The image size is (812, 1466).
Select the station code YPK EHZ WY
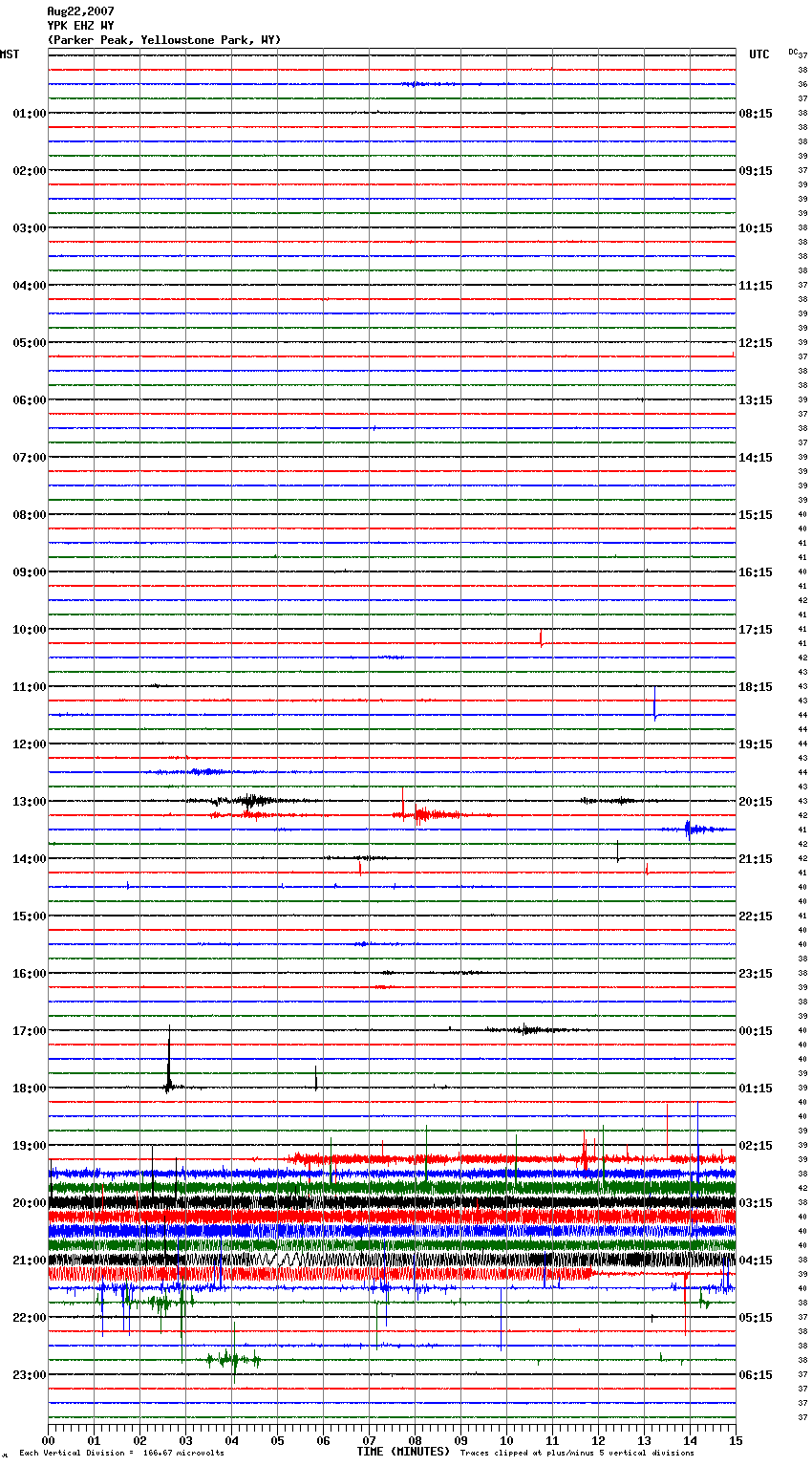[x=80, y=26]
